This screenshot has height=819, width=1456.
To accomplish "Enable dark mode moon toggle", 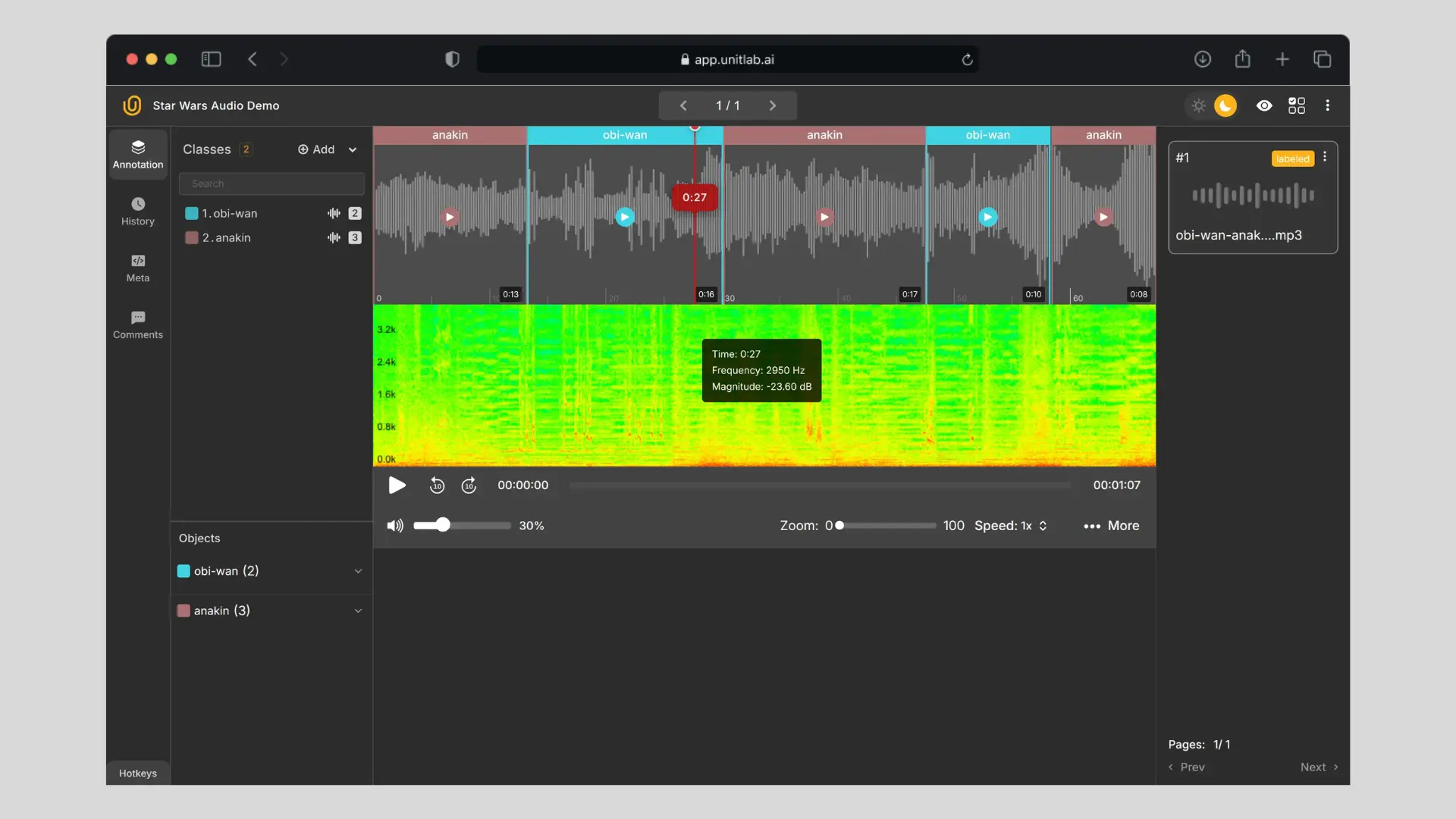I will (x=1225, y=105).
